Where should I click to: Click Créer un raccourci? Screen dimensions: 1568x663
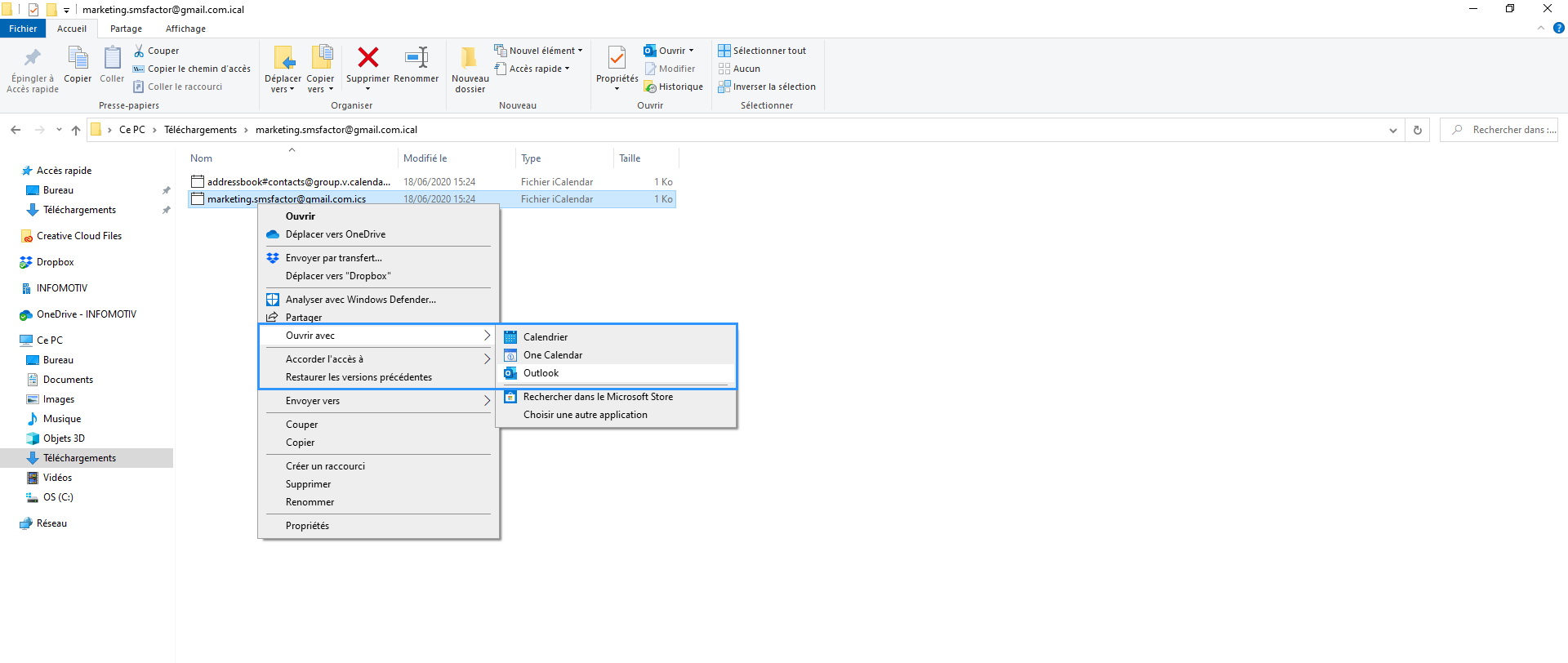pos(378,466)
